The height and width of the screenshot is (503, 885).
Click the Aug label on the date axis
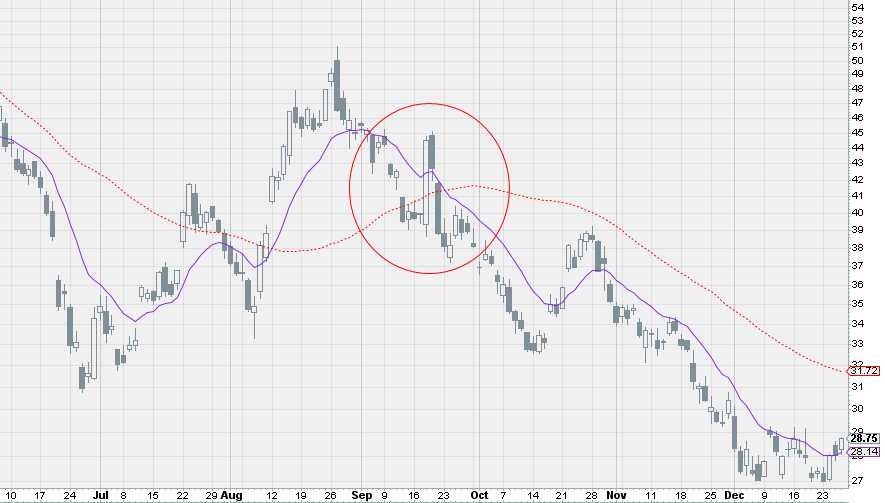[x=232, y=494]
